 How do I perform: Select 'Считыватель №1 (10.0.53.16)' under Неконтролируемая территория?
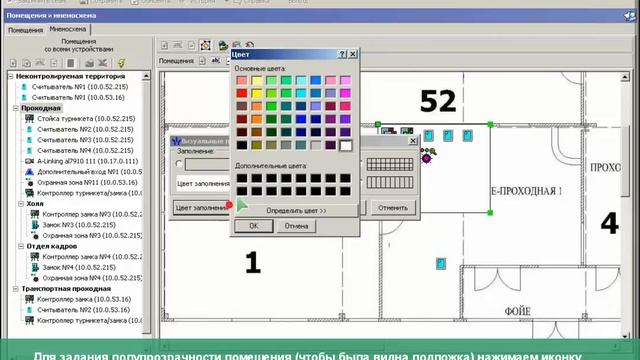(x=78, y=98)
